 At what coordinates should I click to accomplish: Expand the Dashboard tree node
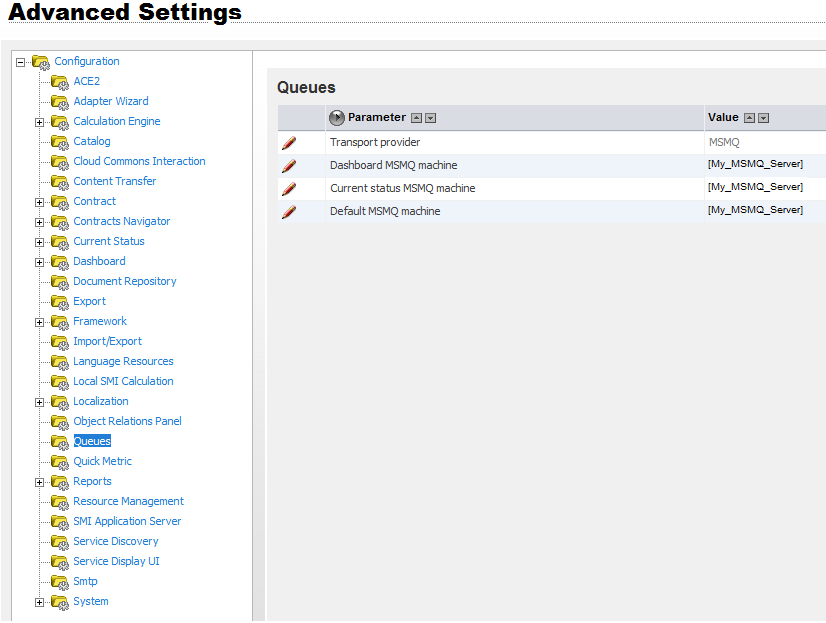(40, 262)
